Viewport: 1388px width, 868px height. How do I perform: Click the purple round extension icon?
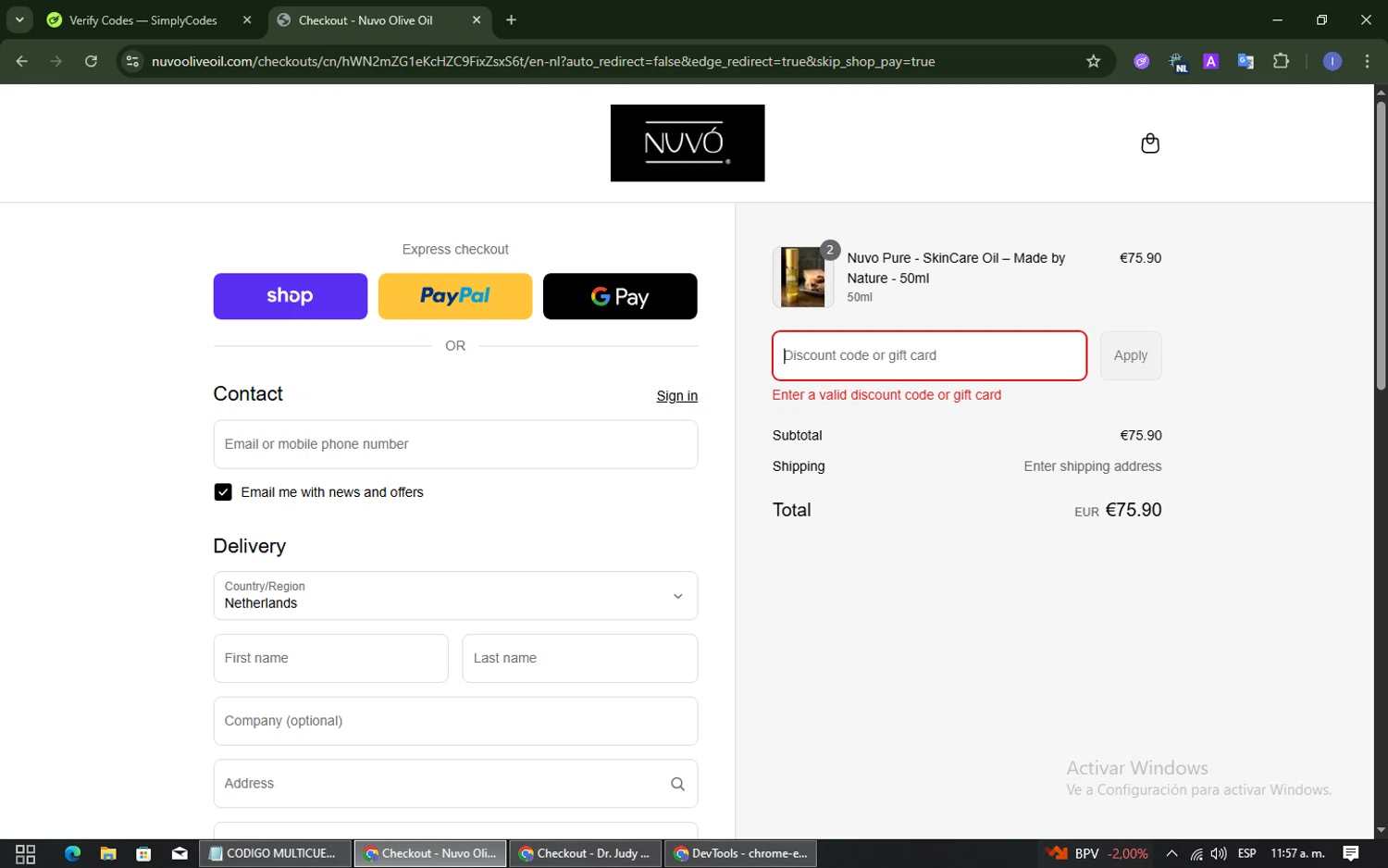(1142, 61)
